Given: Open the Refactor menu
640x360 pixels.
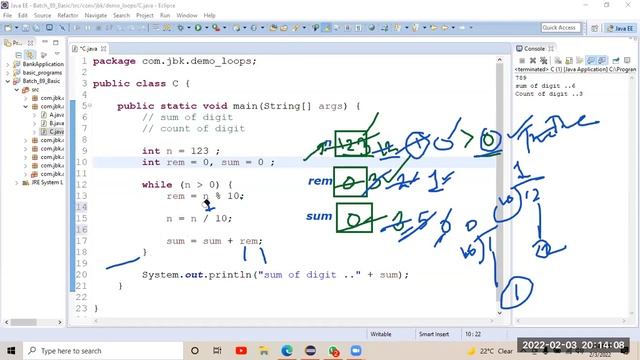Looking at the screenshot, I should 68,15.
